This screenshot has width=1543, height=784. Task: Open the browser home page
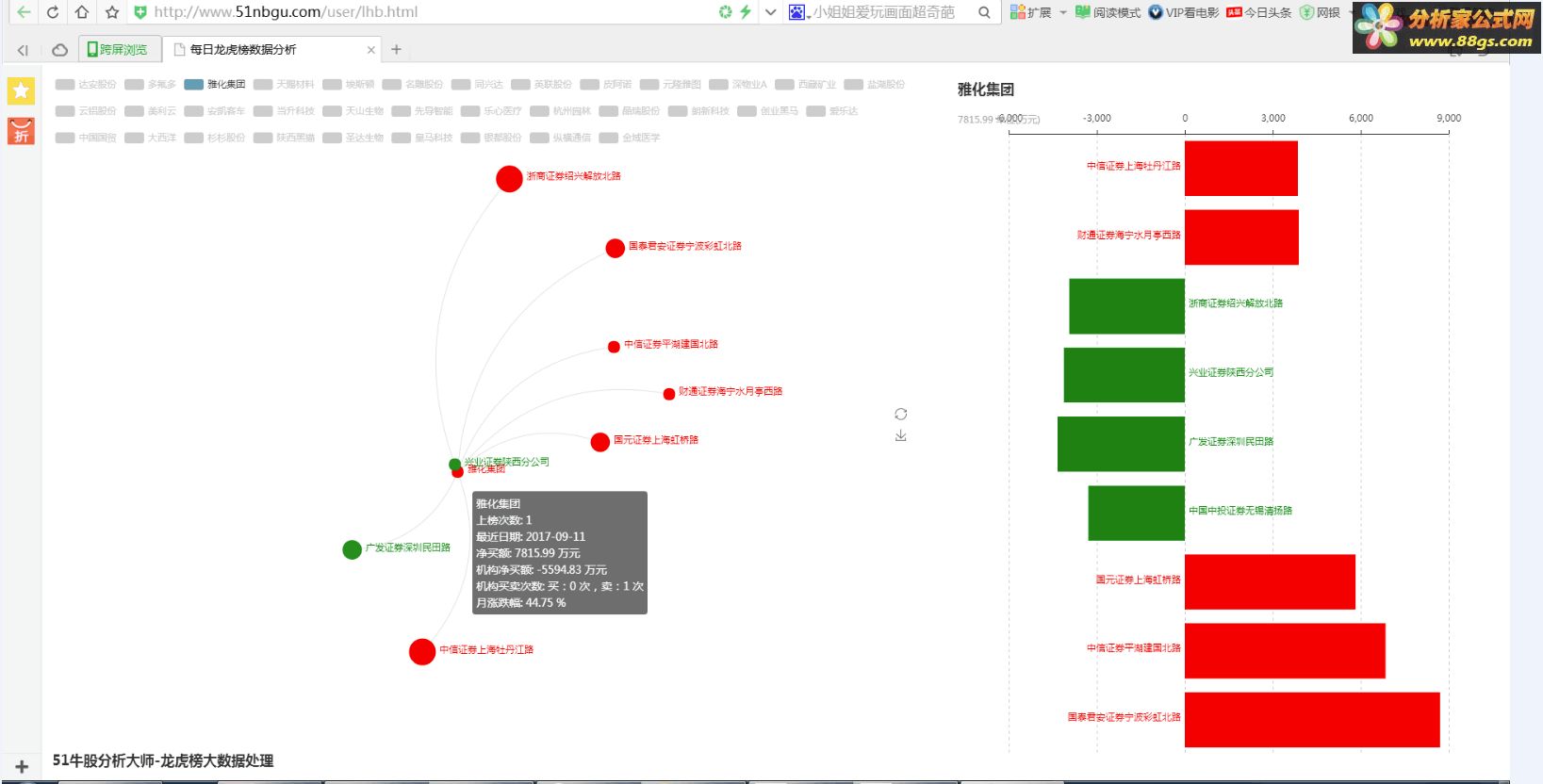[82, 12]
